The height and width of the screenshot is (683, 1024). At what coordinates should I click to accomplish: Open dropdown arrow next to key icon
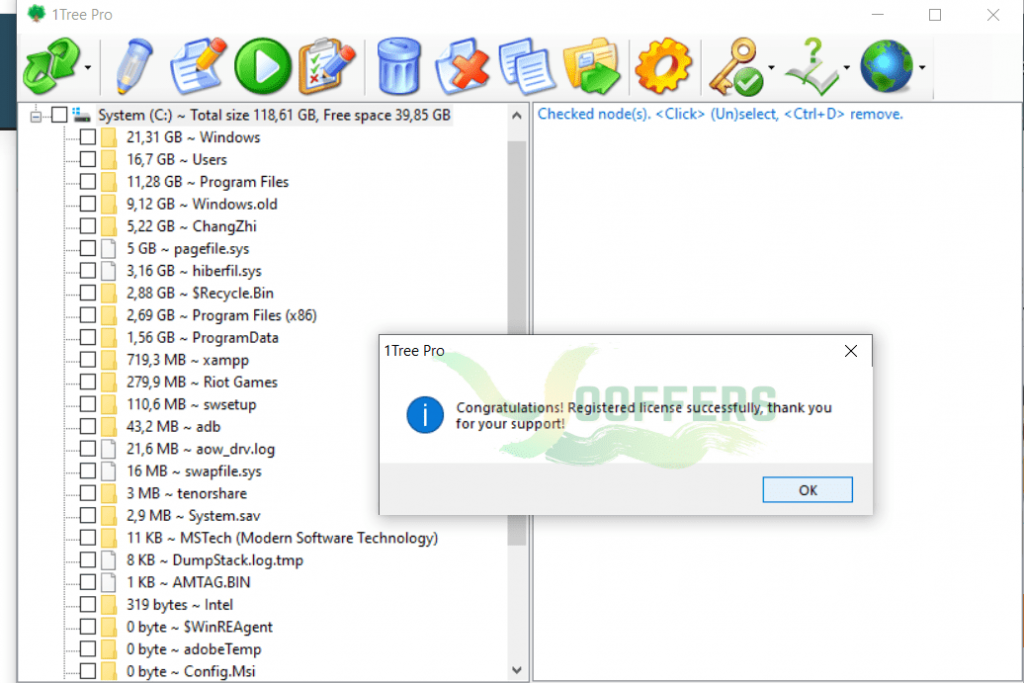[771, 67]
